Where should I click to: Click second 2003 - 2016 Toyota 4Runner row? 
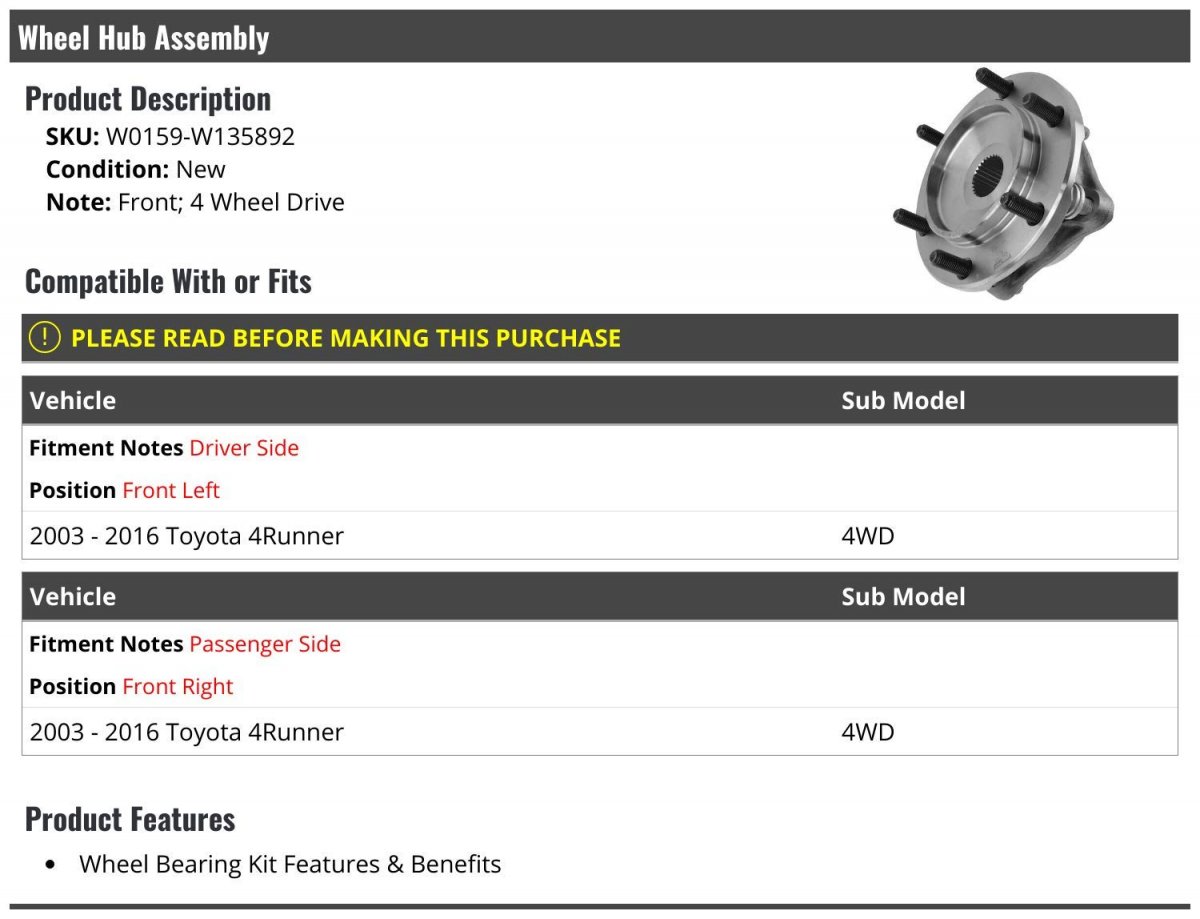click(x=600, y=732)
